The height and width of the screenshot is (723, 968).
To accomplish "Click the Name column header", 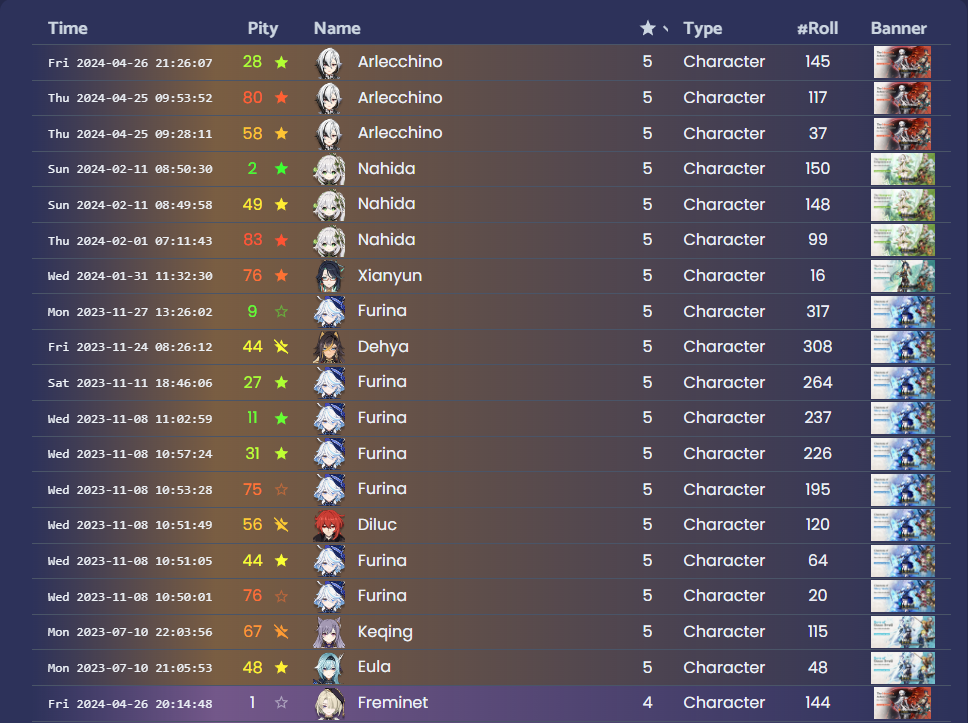I will pyautogui.click(x=337, y=28).
